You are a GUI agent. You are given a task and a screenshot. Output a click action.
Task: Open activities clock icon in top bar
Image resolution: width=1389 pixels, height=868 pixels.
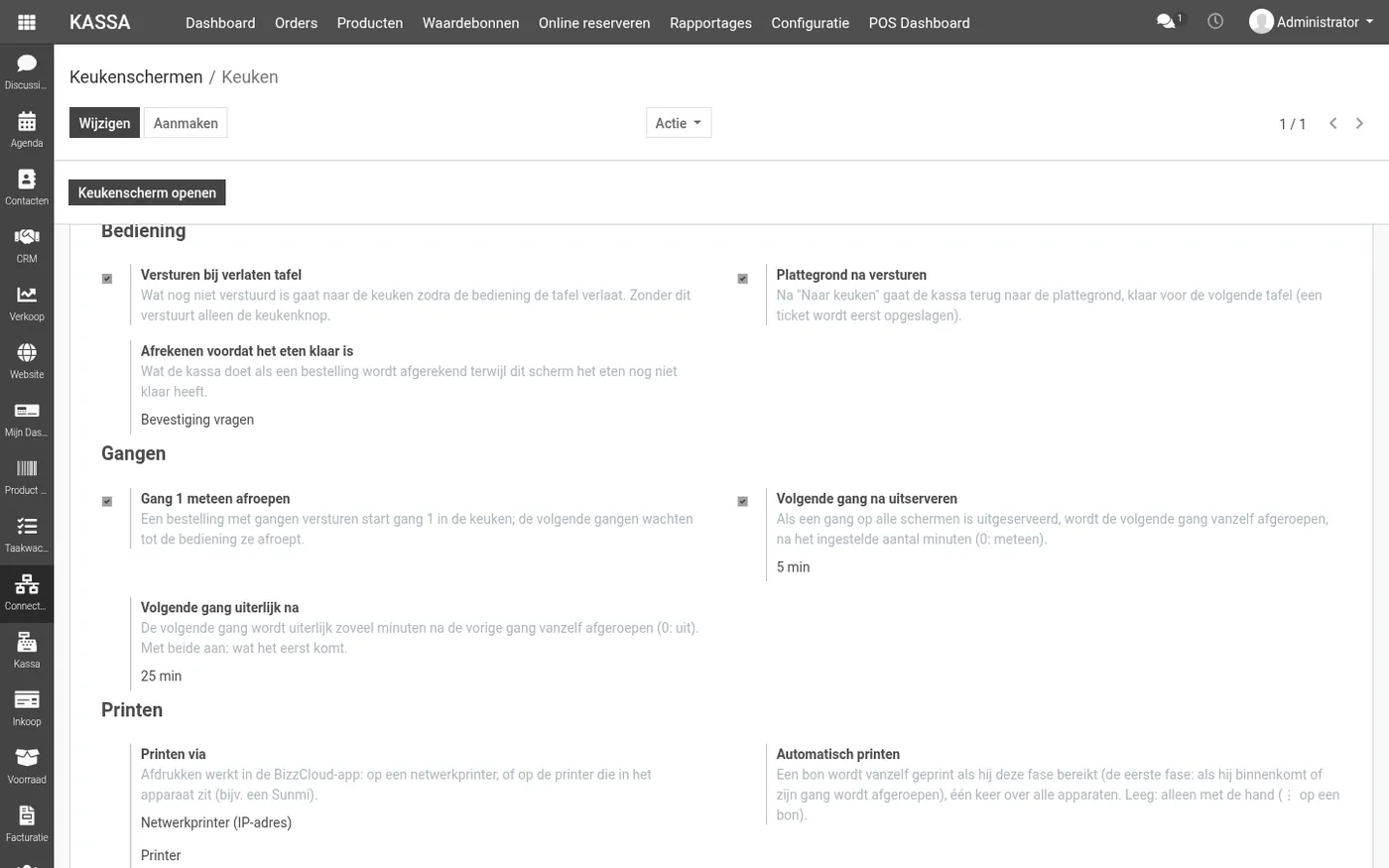click(1215, 21)
